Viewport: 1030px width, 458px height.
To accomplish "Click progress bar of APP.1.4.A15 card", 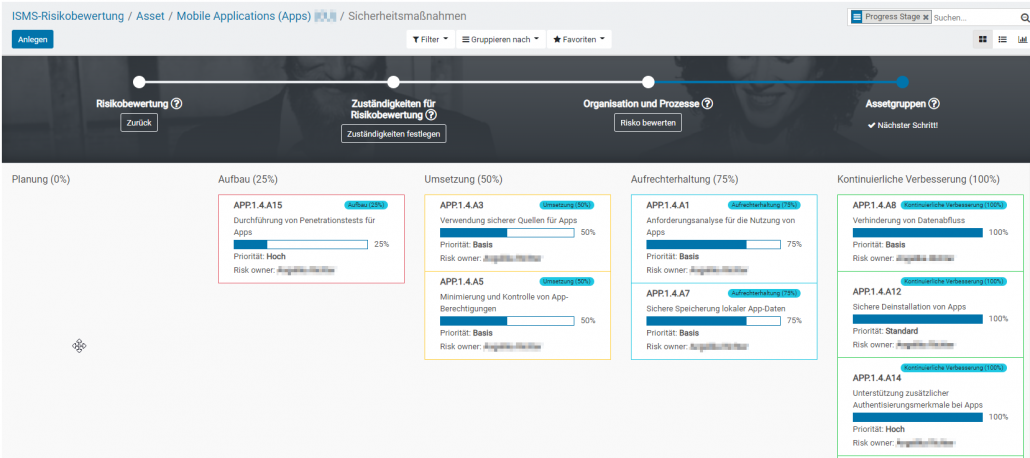I will (300, 244).
